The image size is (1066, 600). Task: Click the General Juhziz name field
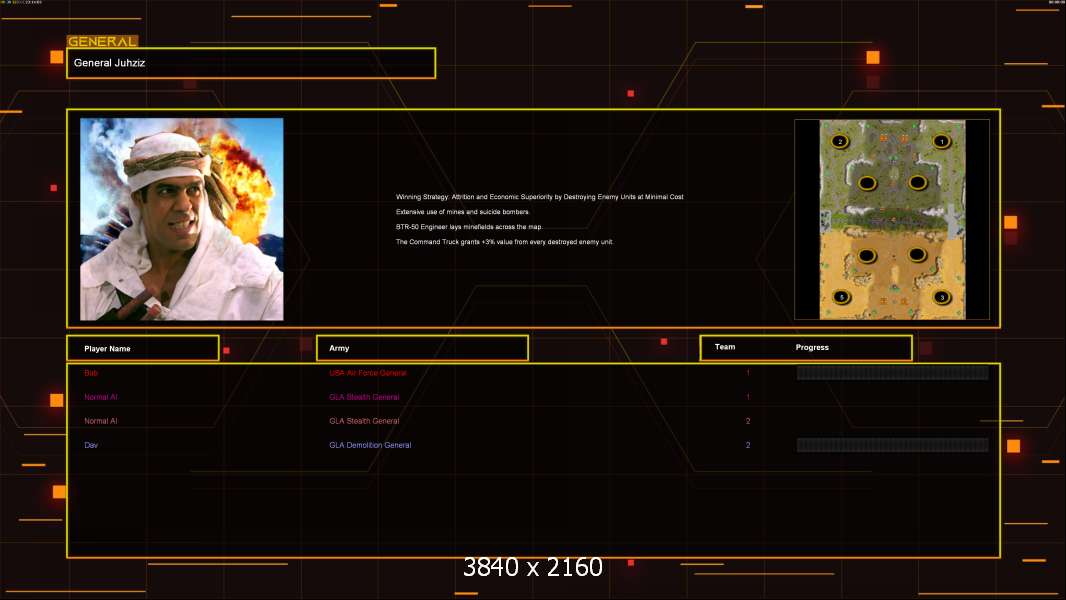click(x=251, y=63)
